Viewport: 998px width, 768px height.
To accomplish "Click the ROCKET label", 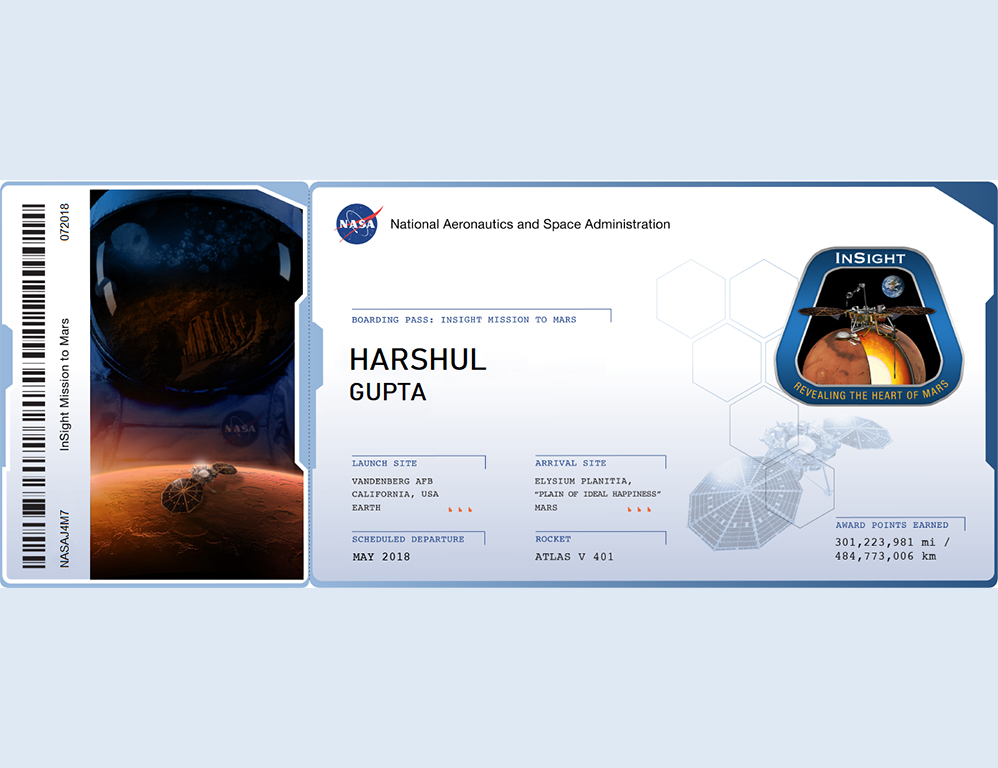I will 553,539.
